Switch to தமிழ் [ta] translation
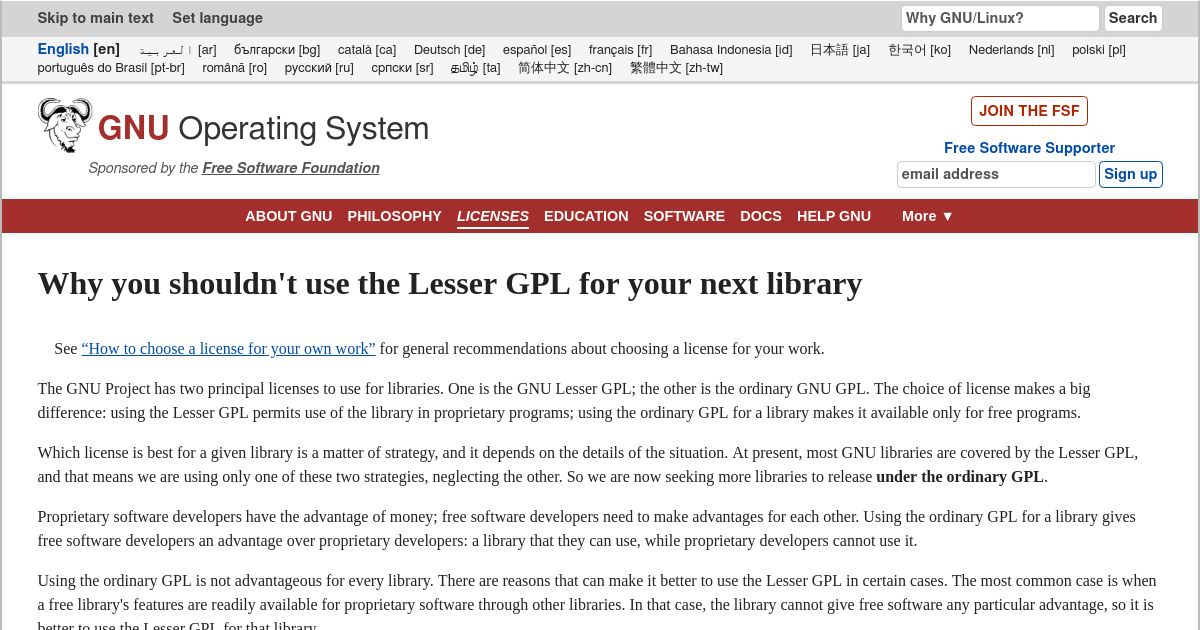 [476, 68]
